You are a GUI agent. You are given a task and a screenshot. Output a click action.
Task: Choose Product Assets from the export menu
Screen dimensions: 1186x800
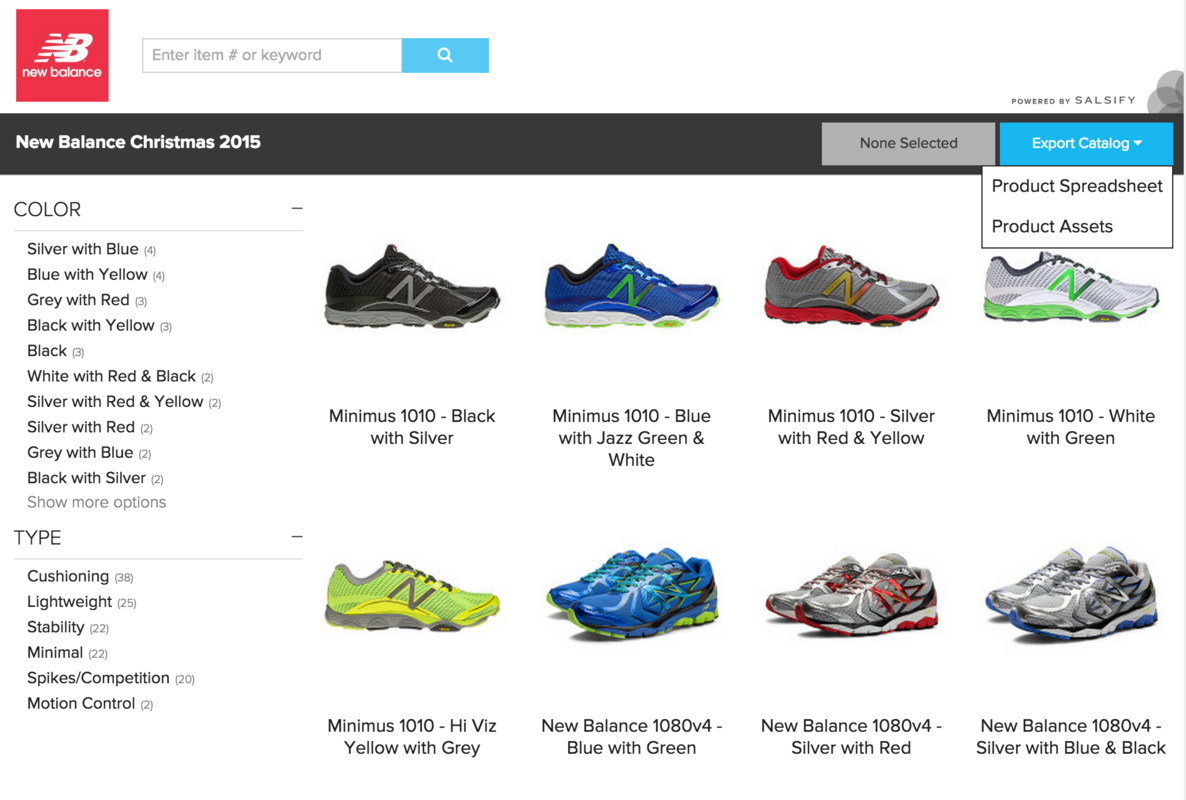coord(1051,226)
